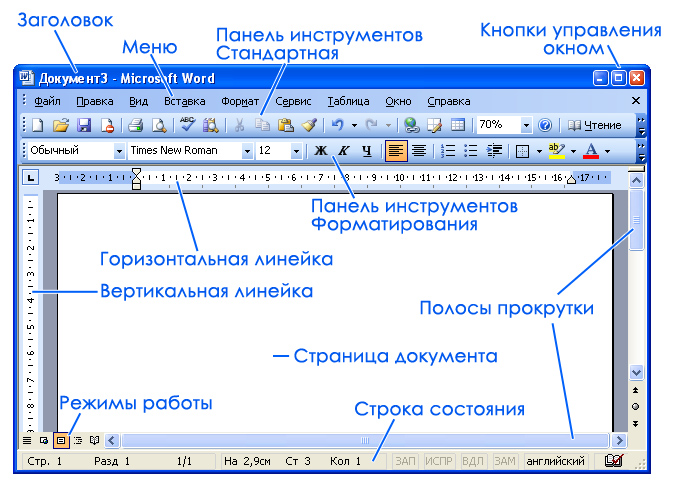
Task: Click spelling status book icon in status bar
Action: (614, 461)
